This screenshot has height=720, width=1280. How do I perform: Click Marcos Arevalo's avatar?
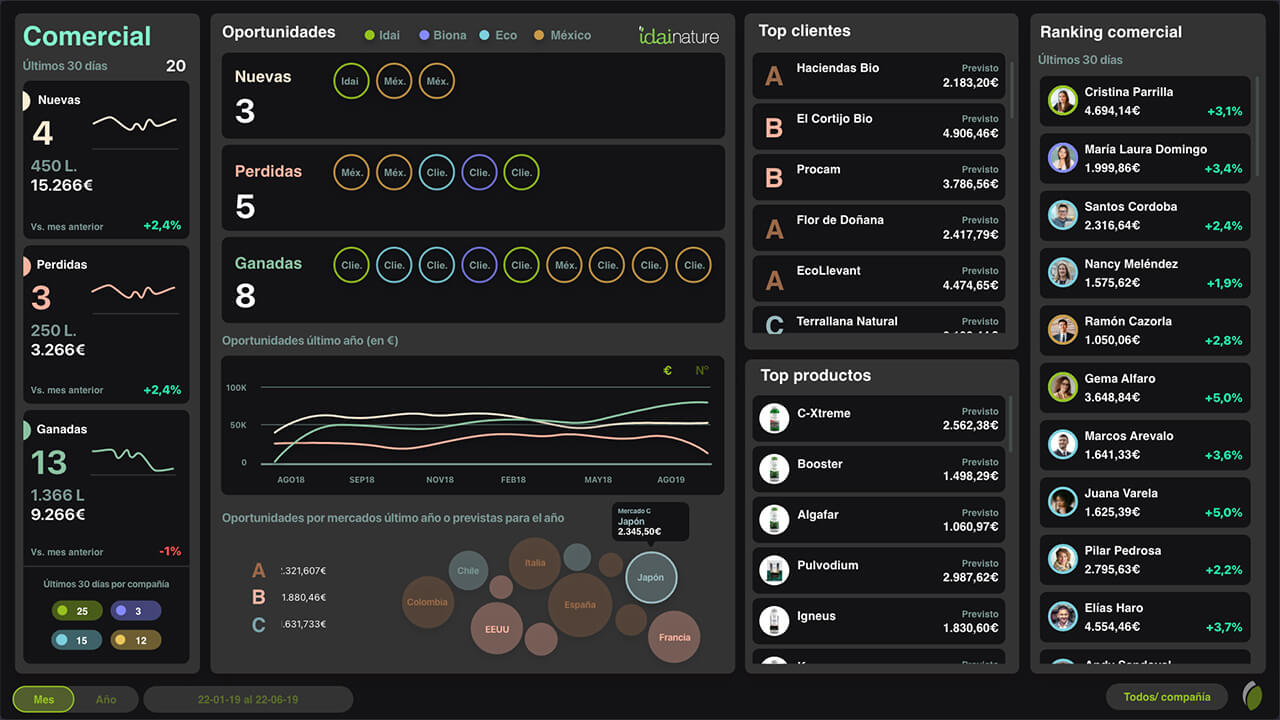(x=1062, y=445)
